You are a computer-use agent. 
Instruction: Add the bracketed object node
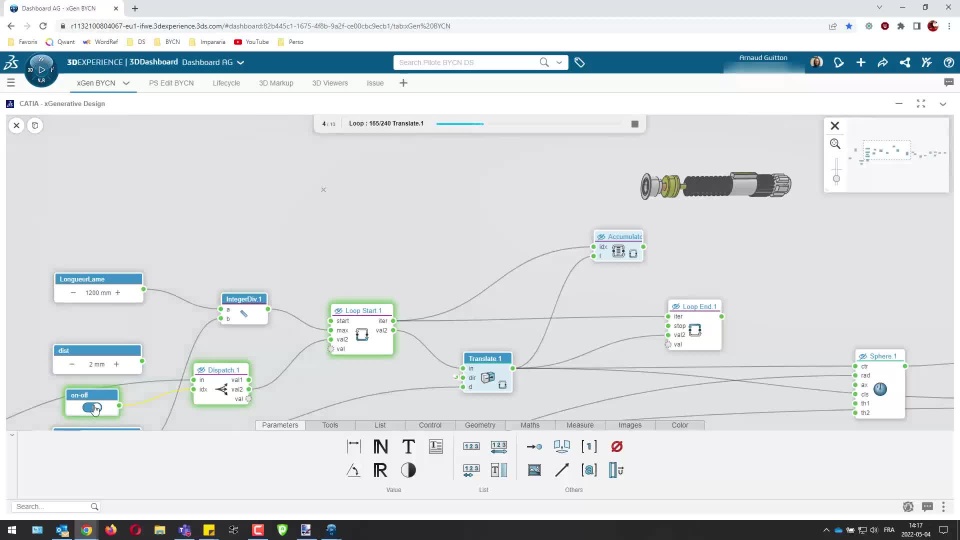[589, 470]
